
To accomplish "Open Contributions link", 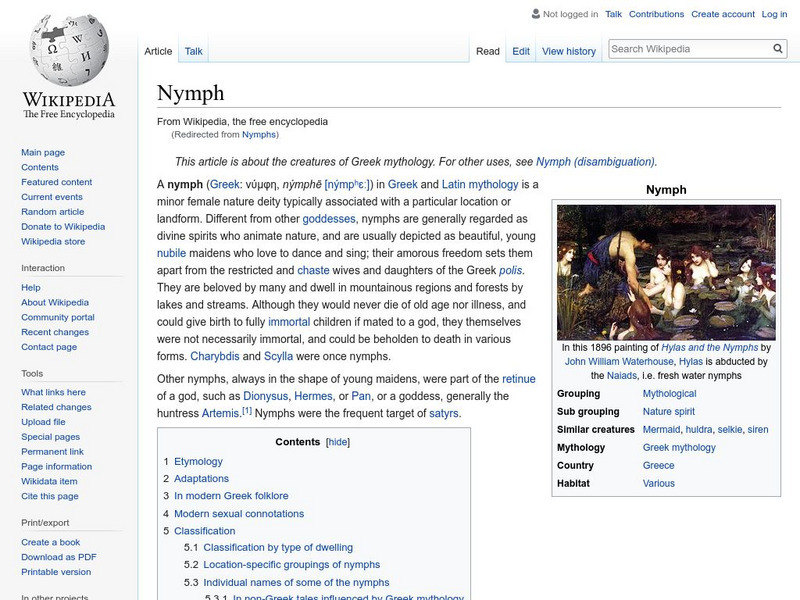I will pos(656,14).
